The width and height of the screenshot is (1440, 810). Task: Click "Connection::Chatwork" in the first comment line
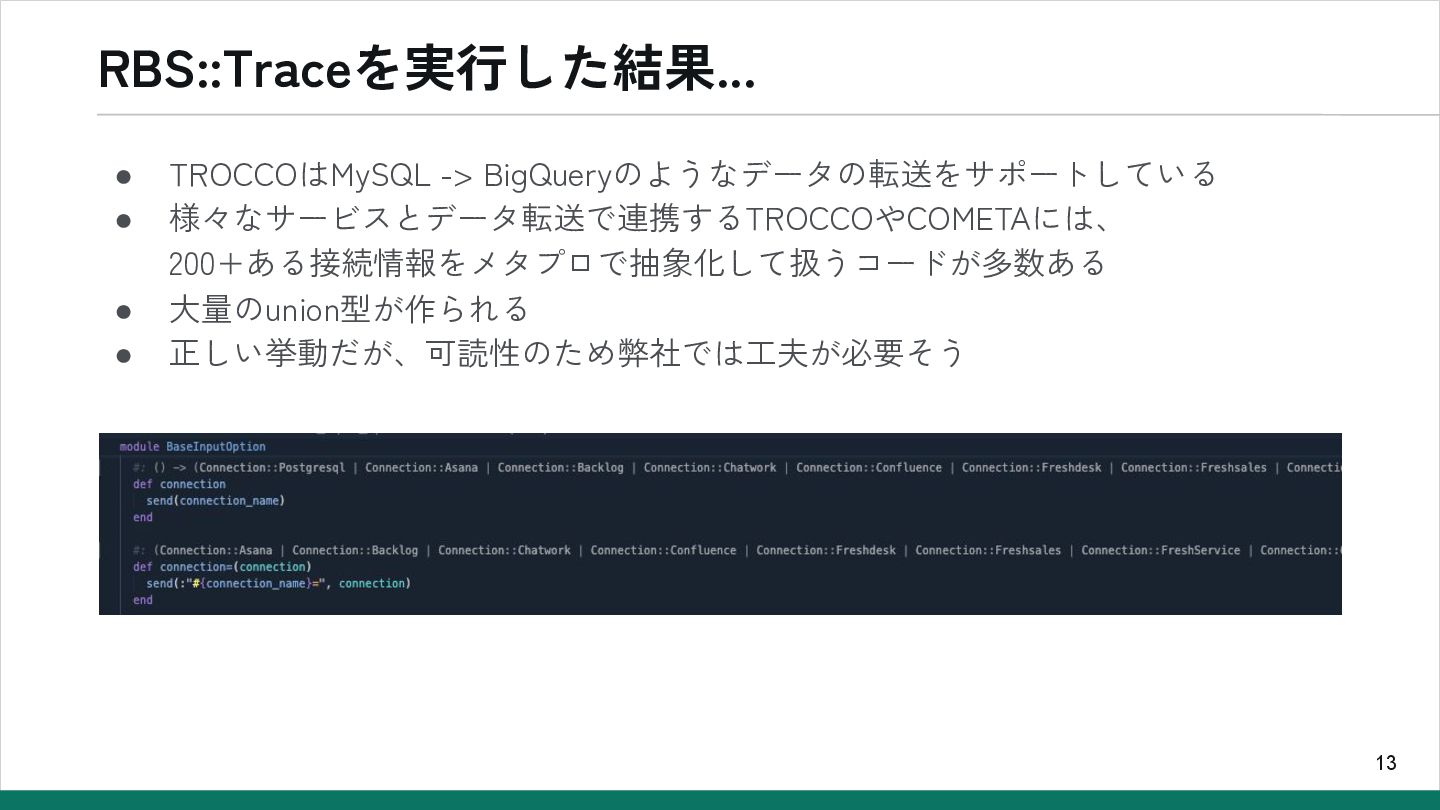coord(710,467)
